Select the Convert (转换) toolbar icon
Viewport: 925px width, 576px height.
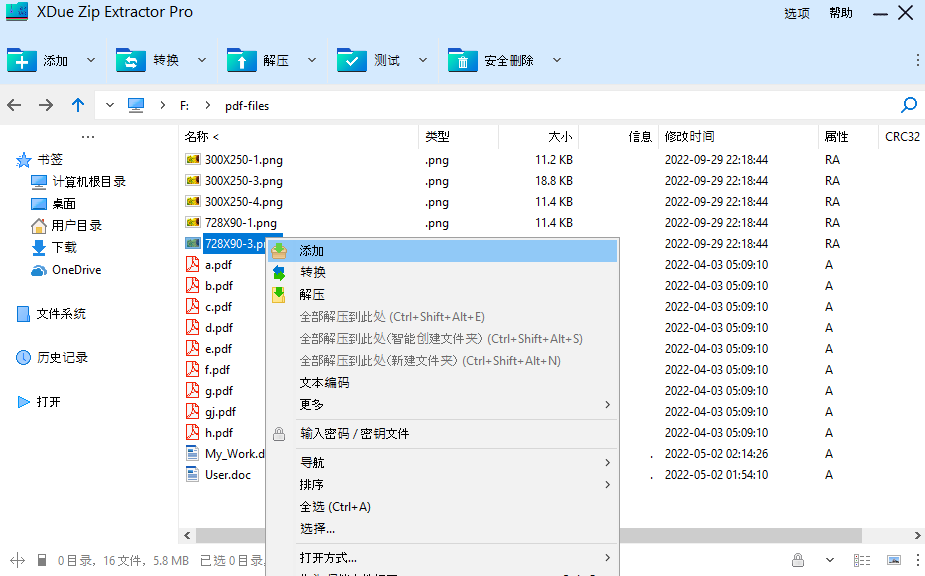pos(131,60)
